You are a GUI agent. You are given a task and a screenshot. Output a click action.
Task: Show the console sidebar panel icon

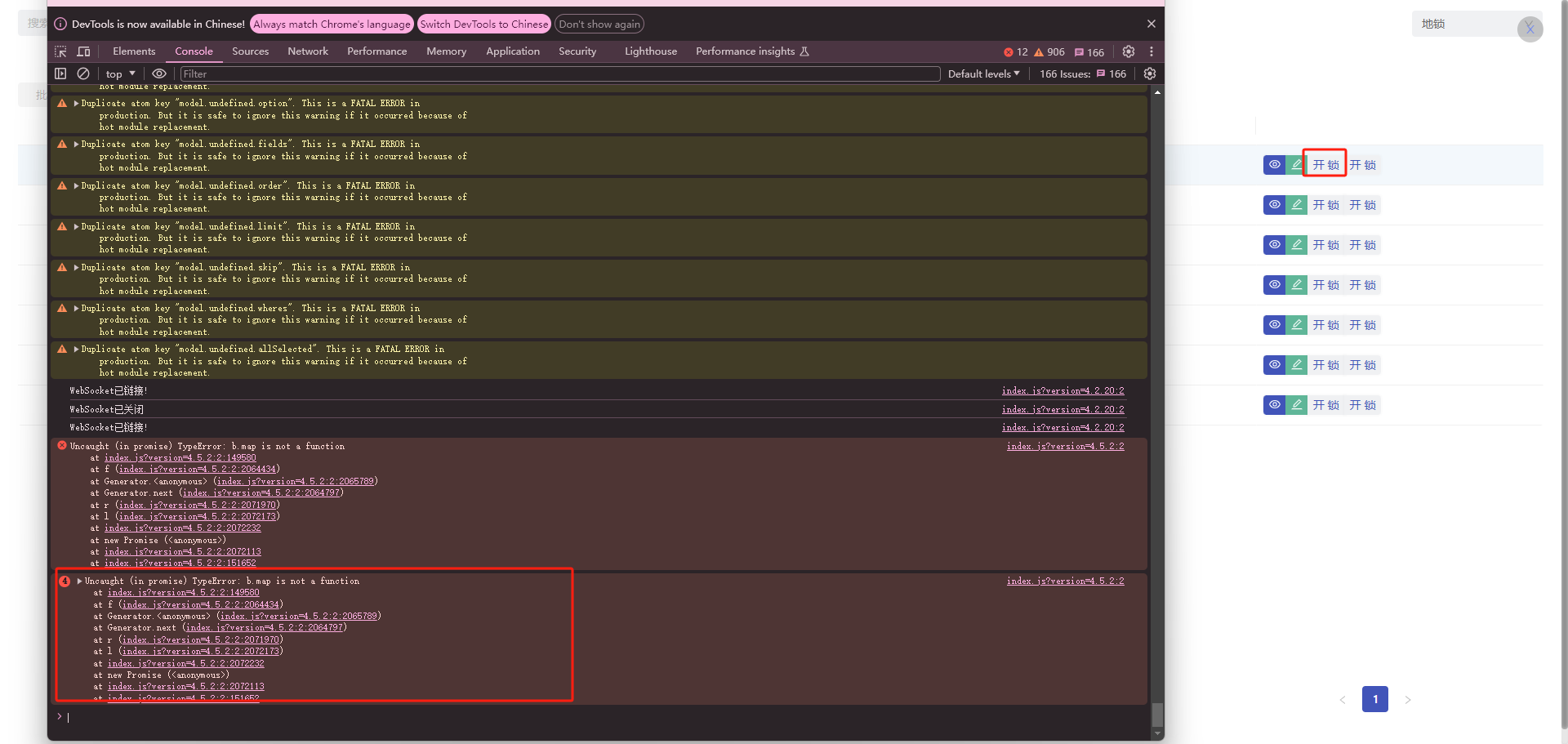(x=60, y=74)
